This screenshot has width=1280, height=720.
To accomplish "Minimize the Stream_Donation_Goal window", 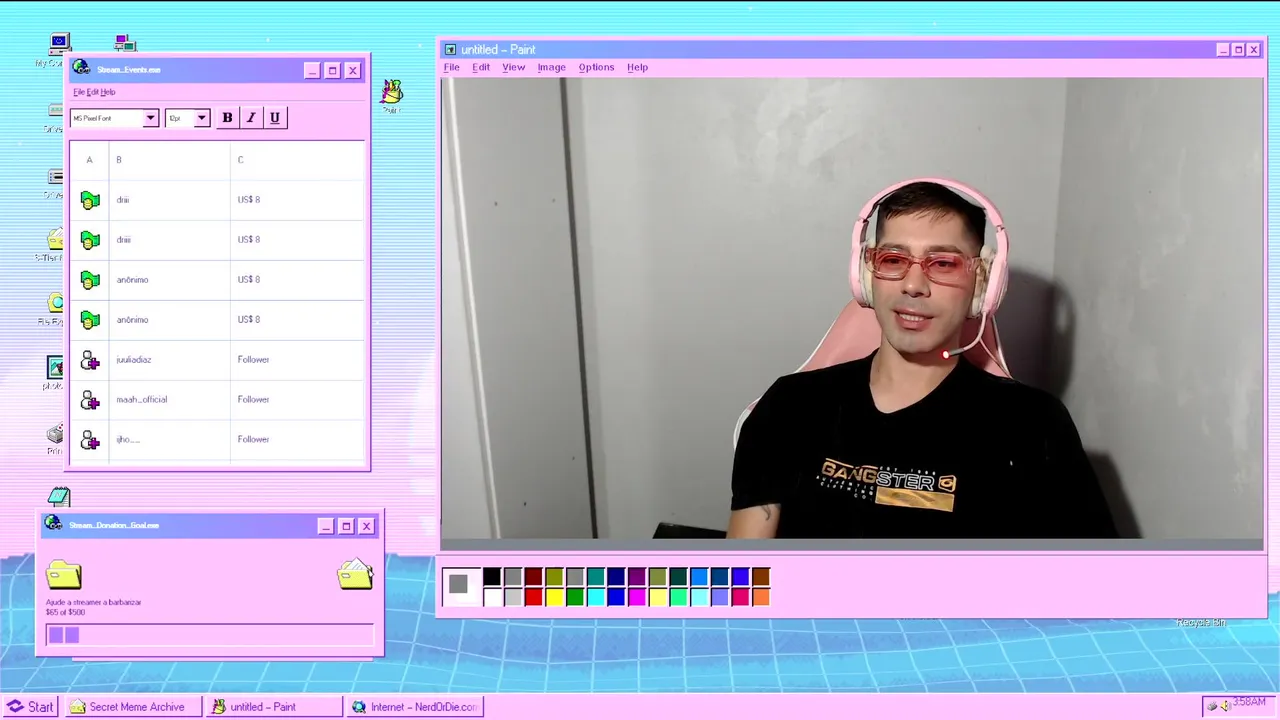I will [325, 526].
